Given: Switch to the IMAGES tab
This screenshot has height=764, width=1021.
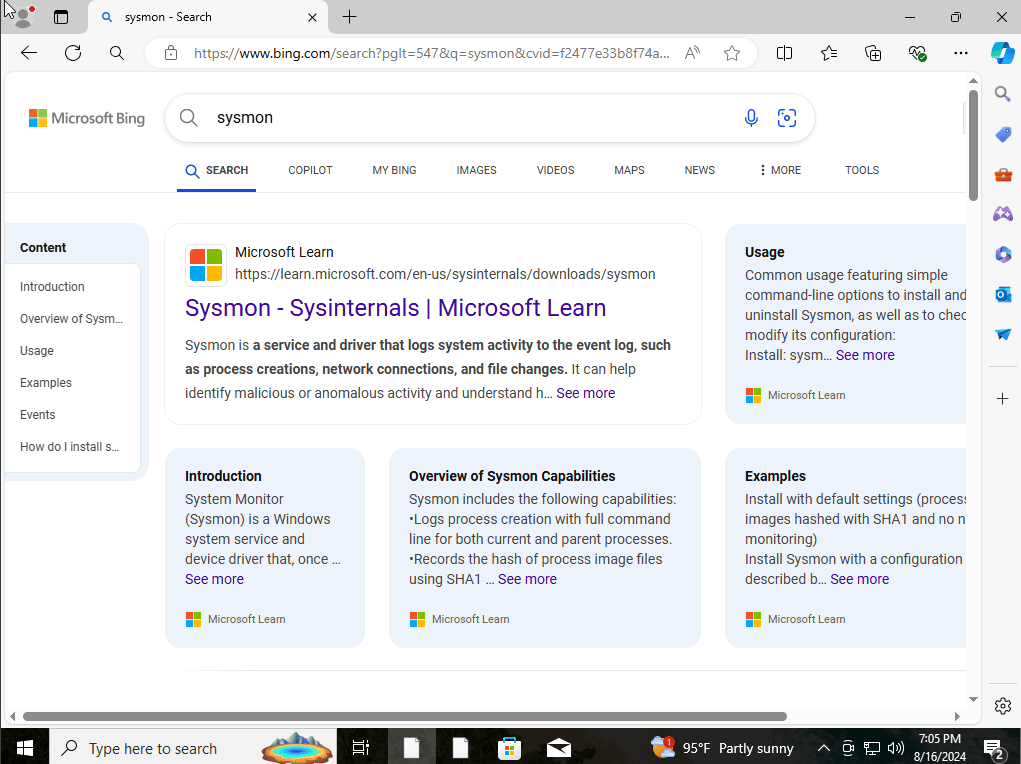Looking at the screenshot, I should (476, 170).
